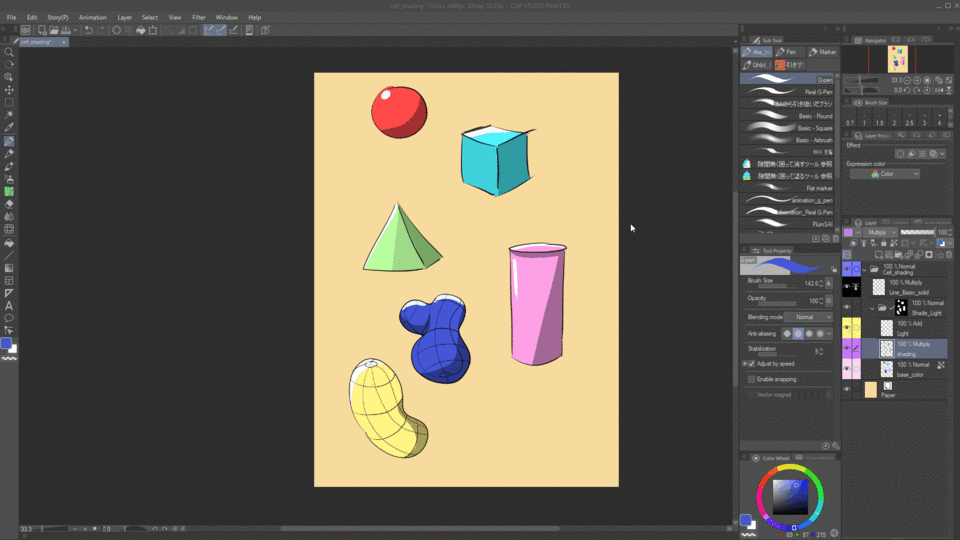Open layer color purple swatch dropdown
This screenshot has height=540, width=960.
pyautogui.click(x=852, y=233)
